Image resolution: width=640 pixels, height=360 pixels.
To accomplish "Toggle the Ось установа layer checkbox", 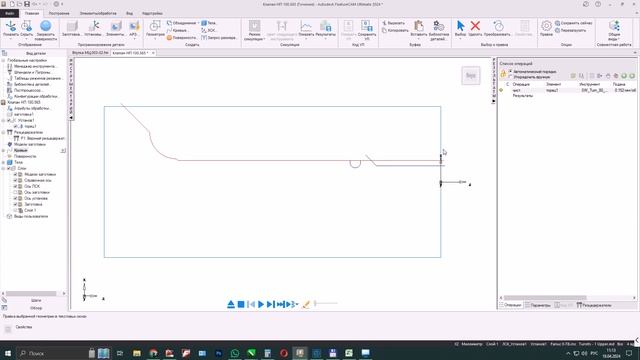I will click(15, 198).
